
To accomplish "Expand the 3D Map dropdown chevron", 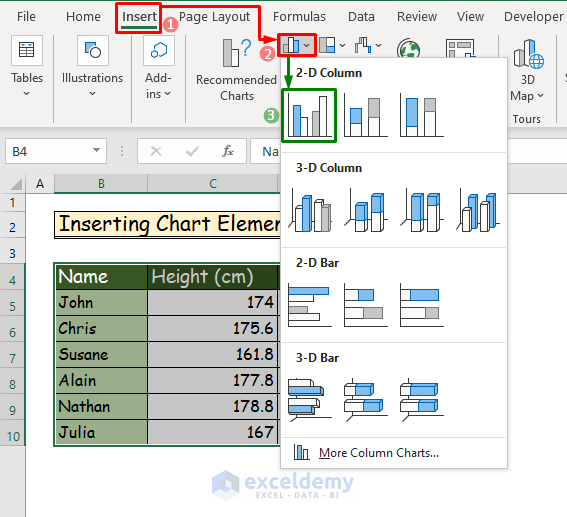I will (x=540, y=96).
